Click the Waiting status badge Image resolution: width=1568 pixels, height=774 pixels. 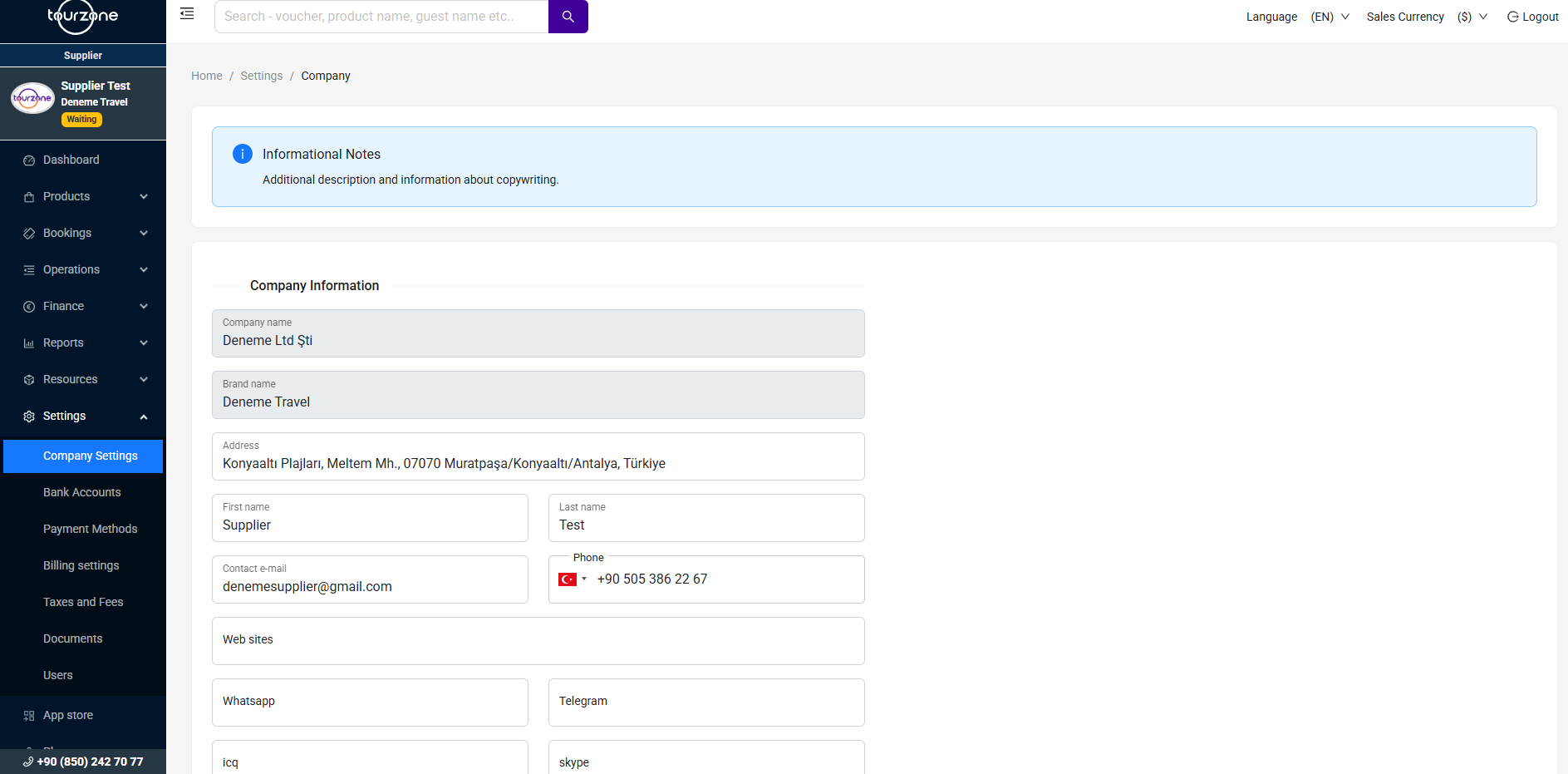81,120
